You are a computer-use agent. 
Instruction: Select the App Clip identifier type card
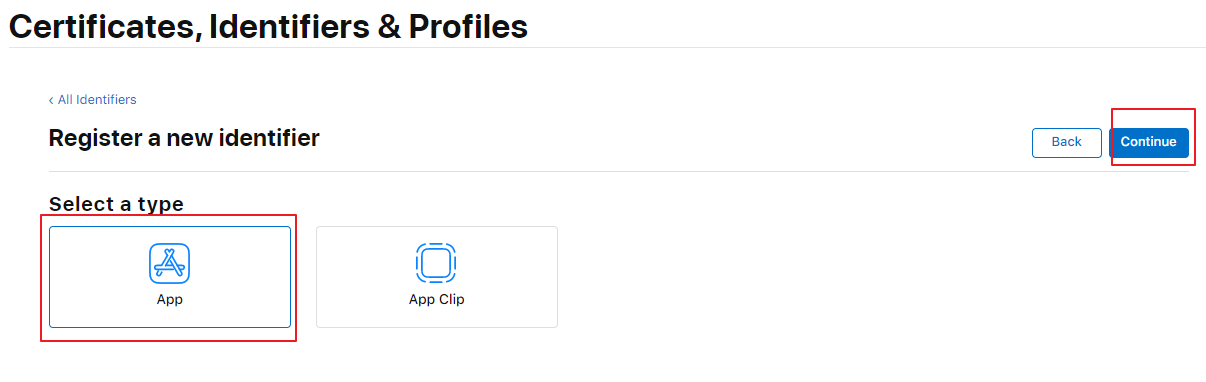point(437,277)
